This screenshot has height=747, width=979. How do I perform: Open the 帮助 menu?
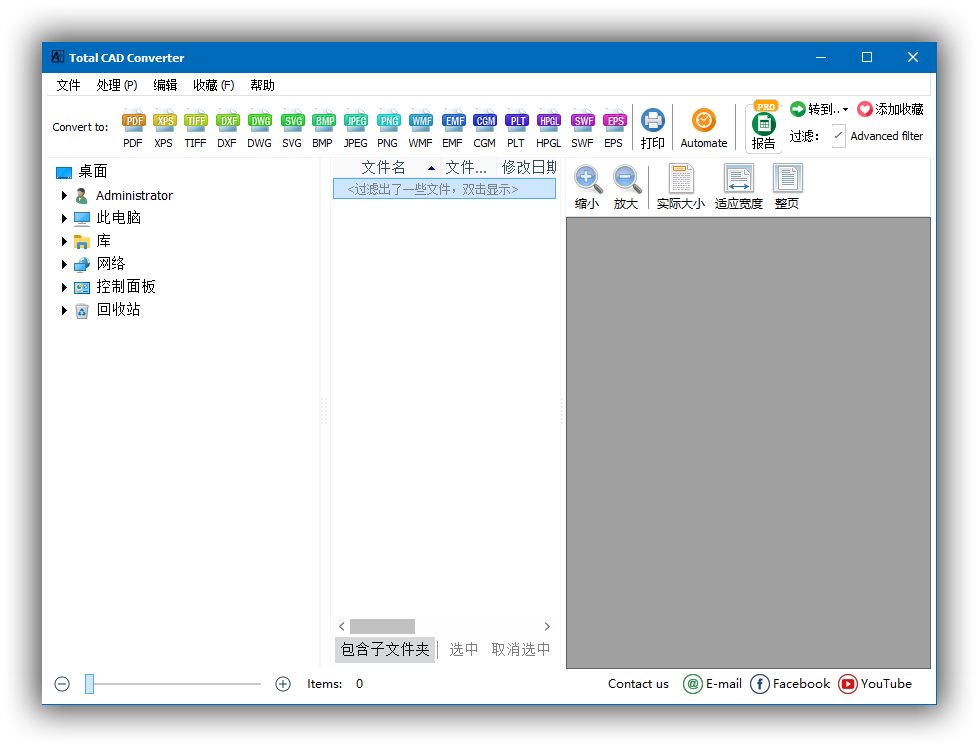(262, 85)
